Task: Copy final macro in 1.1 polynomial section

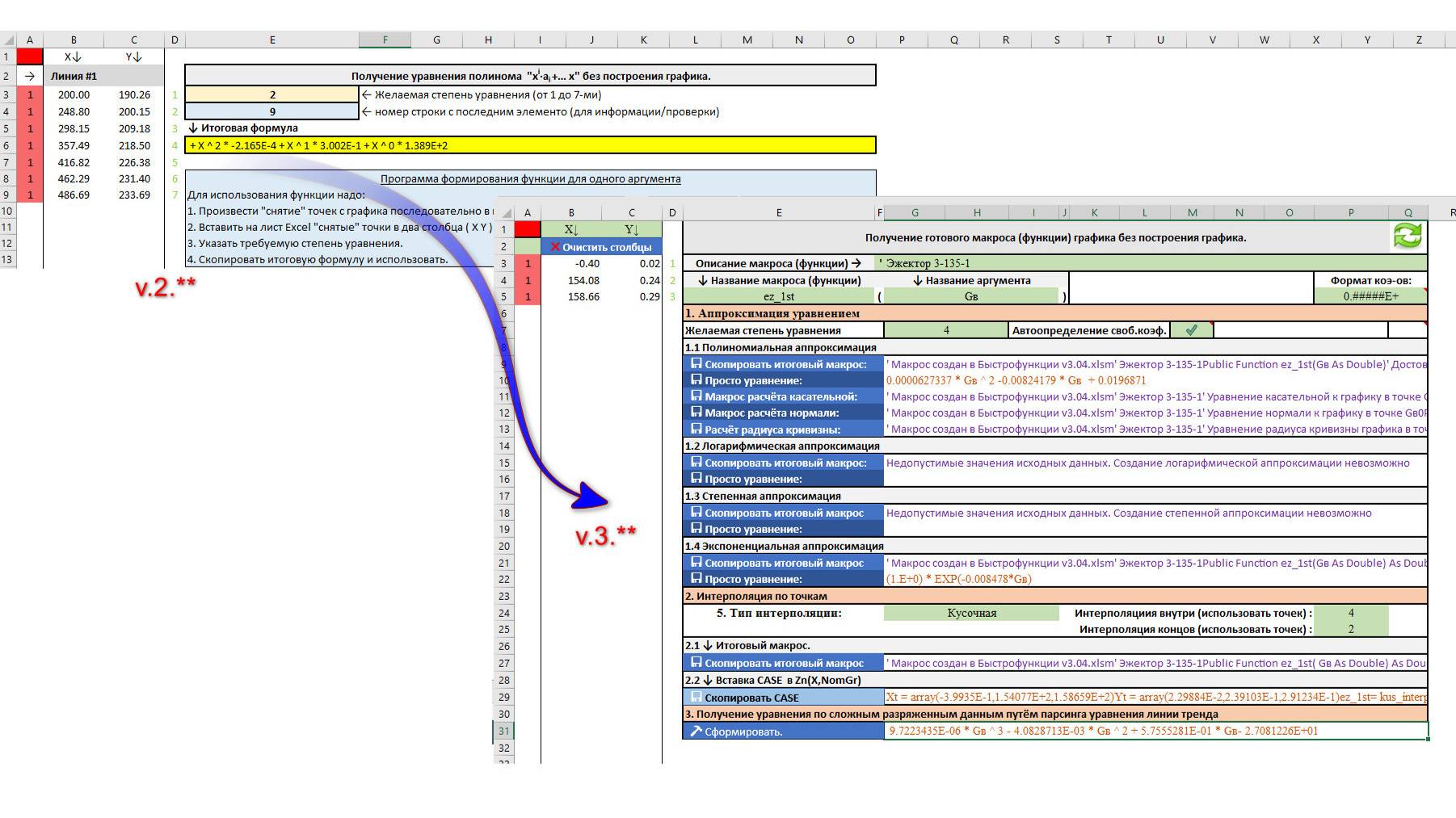Action: (784, 364)
